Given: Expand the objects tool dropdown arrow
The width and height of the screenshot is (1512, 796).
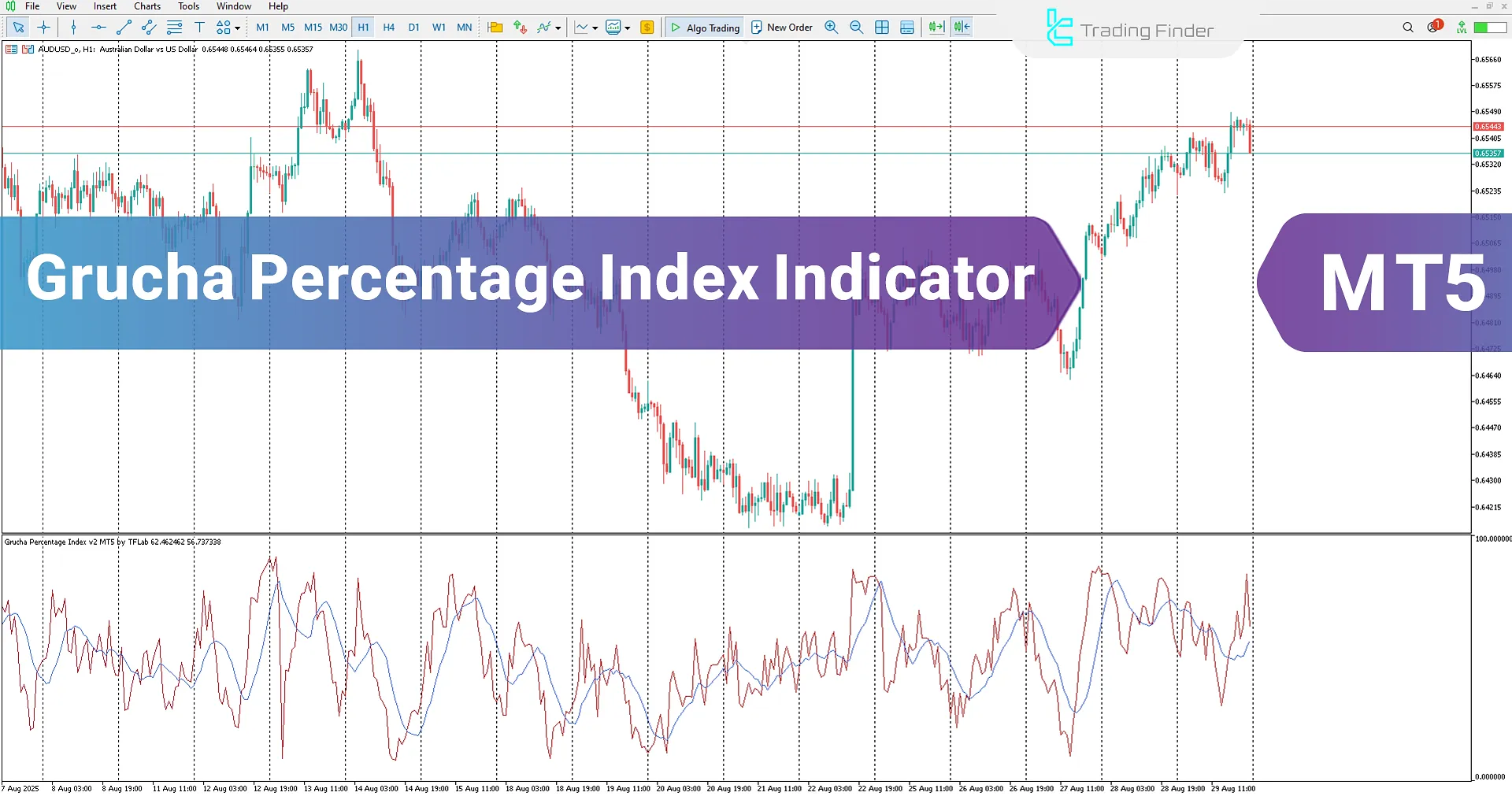Looking at the screenshot, I should point(237,28).
